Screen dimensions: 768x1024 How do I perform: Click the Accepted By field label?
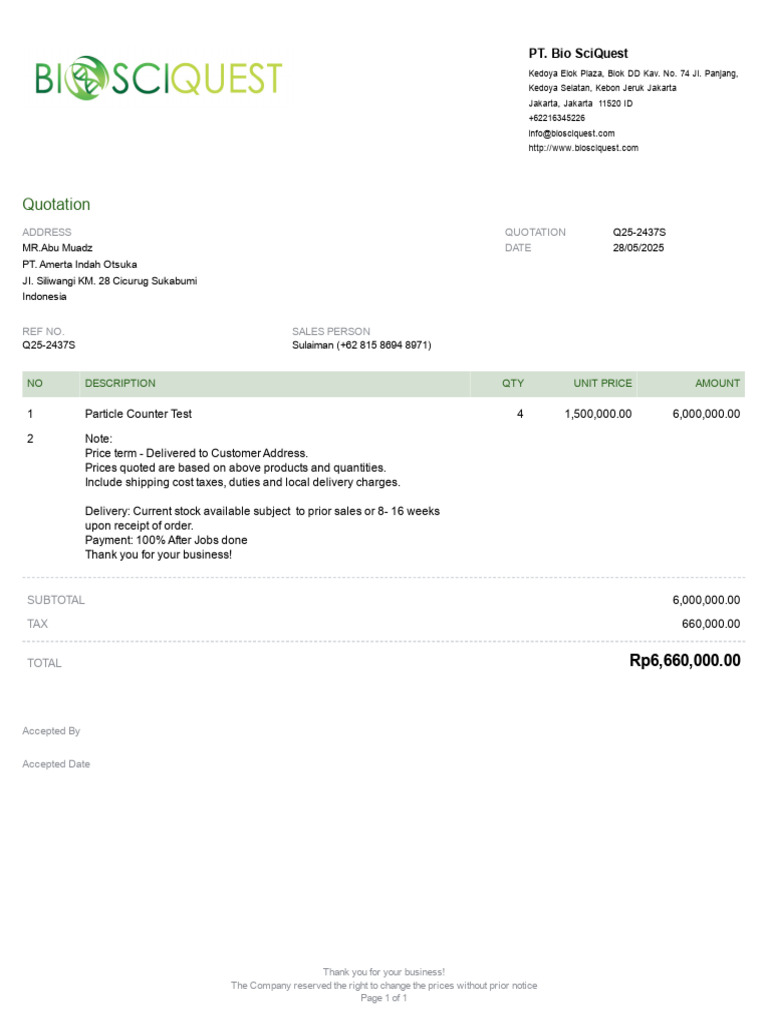tap(51, 731)
